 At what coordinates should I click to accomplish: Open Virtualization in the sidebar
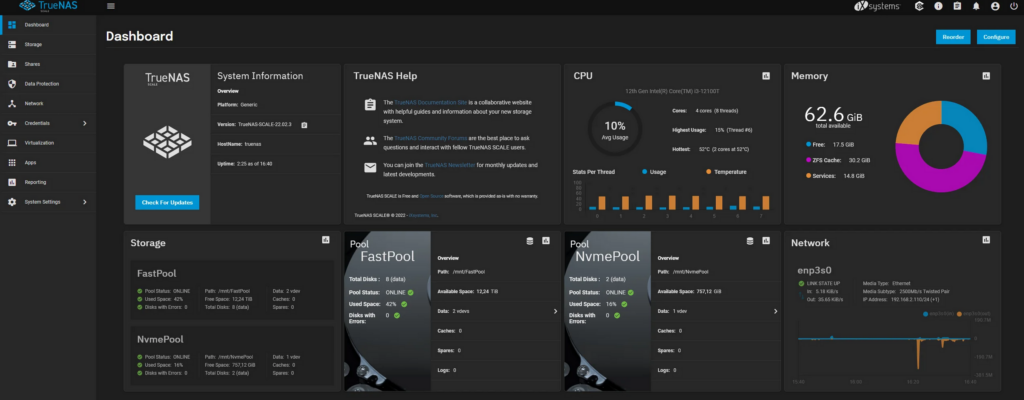click(x=48, y=142)
